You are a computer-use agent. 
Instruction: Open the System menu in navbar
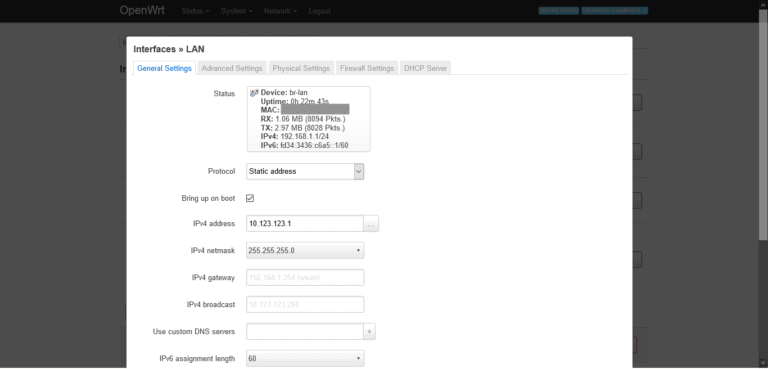[x=237, y=11]
